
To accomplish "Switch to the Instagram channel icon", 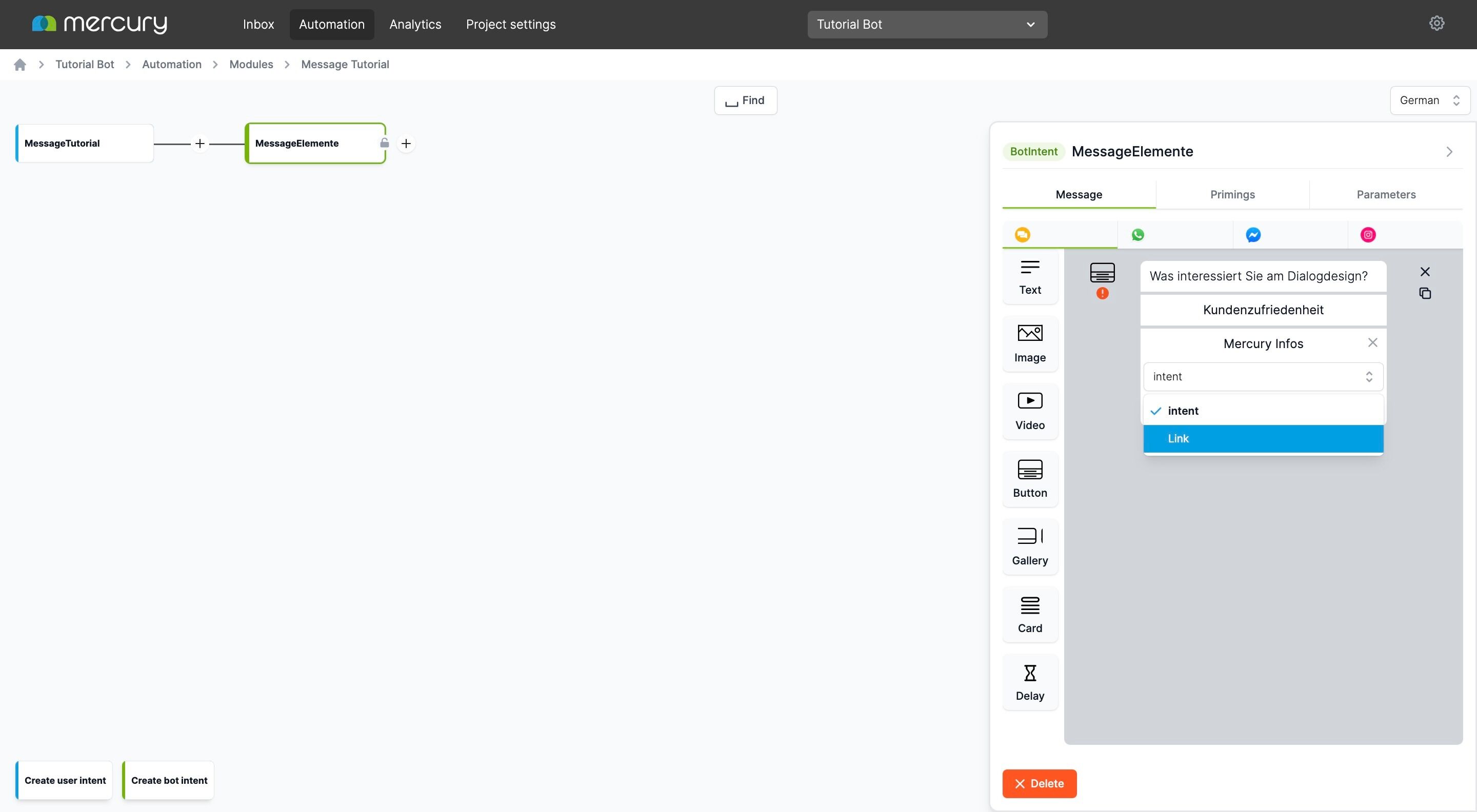I will (1367, 235).
